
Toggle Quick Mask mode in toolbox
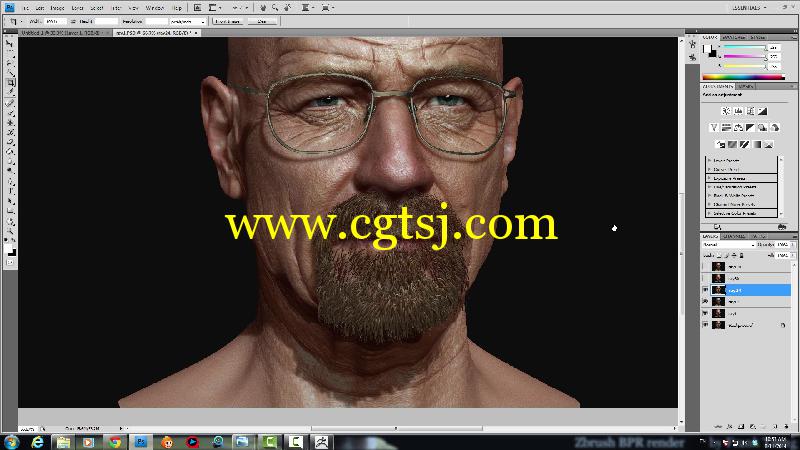tap(10, 262)
